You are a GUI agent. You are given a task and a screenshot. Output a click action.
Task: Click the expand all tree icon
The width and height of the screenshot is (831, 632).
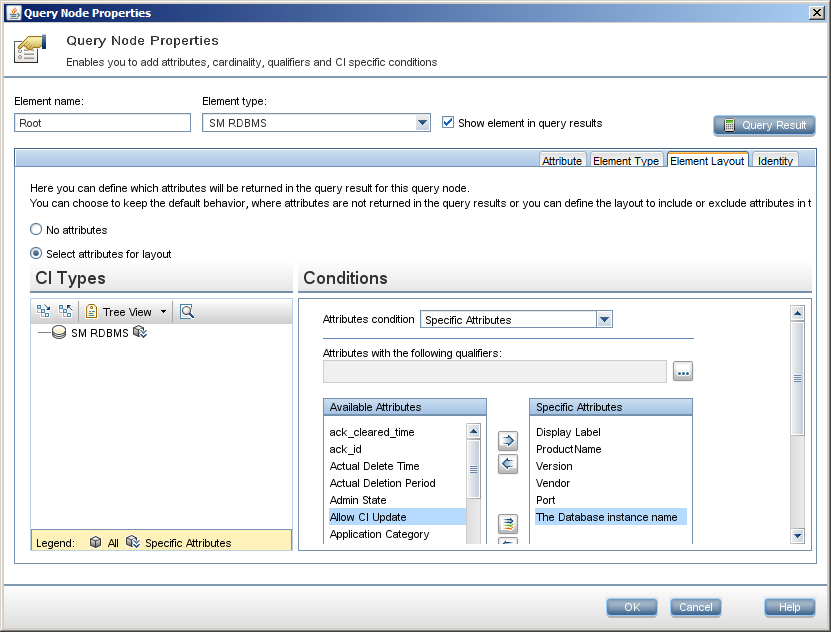coord(43,311)
